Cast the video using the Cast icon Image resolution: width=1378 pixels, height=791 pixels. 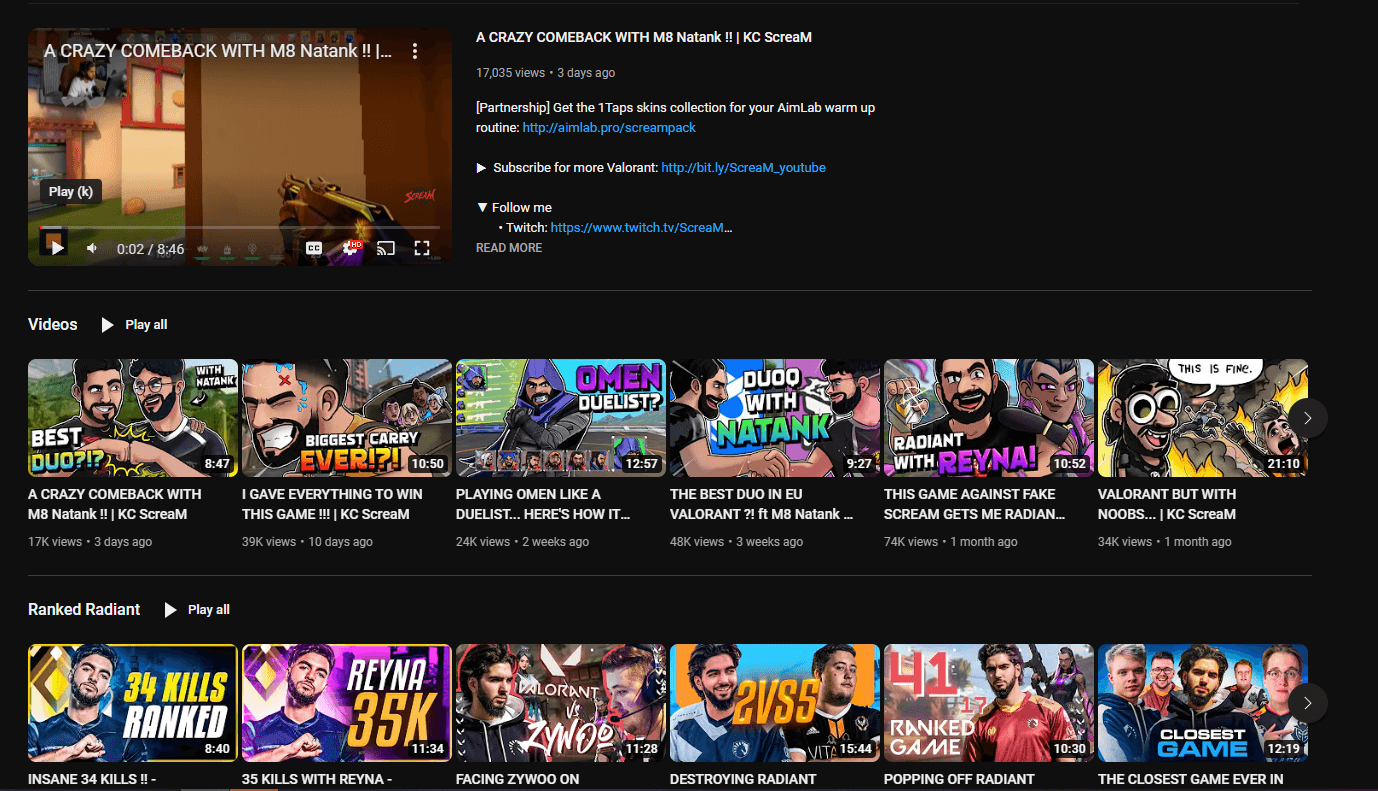(386, 248)
